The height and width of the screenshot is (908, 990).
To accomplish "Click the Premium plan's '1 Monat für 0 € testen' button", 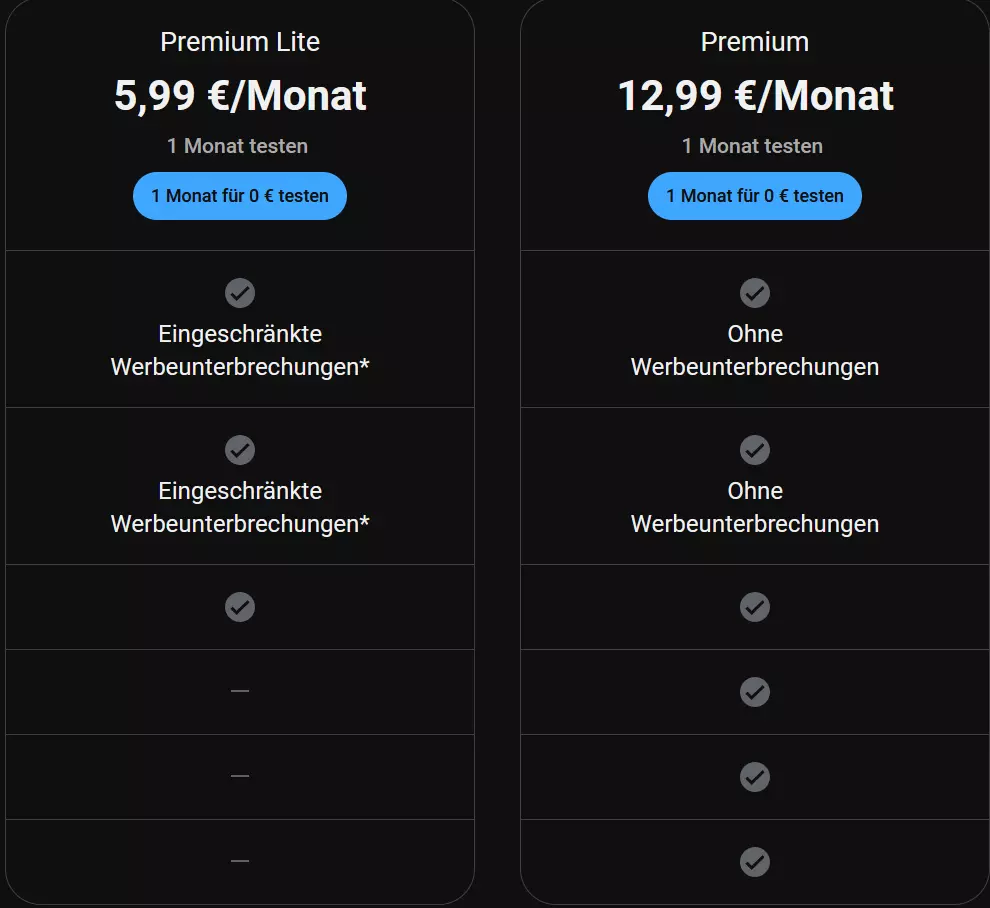I will click(754, 196).
